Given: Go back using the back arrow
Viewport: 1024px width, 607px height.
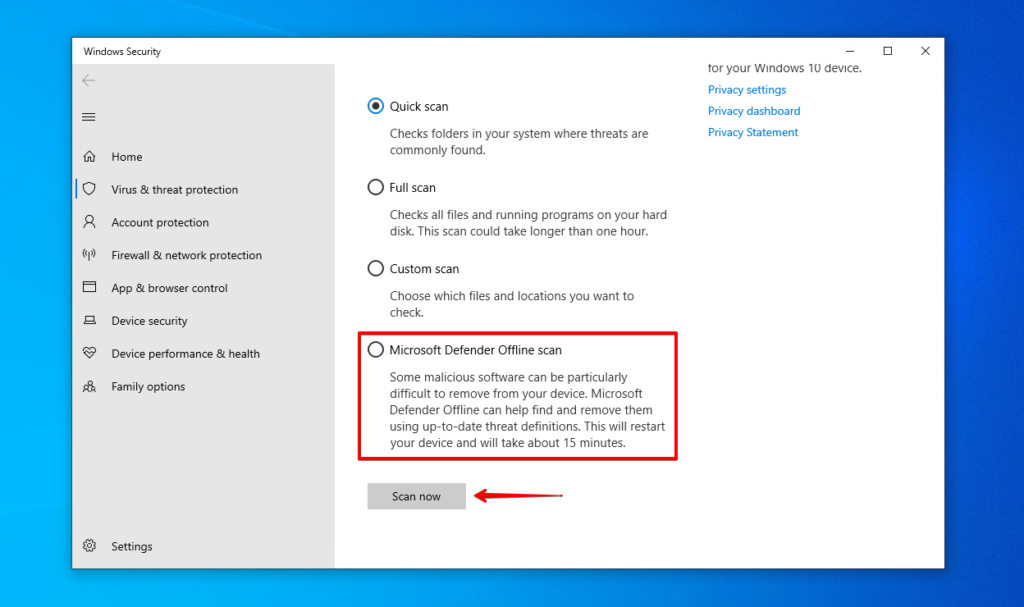Looking at the screenshot, I should tap(89, 81).
